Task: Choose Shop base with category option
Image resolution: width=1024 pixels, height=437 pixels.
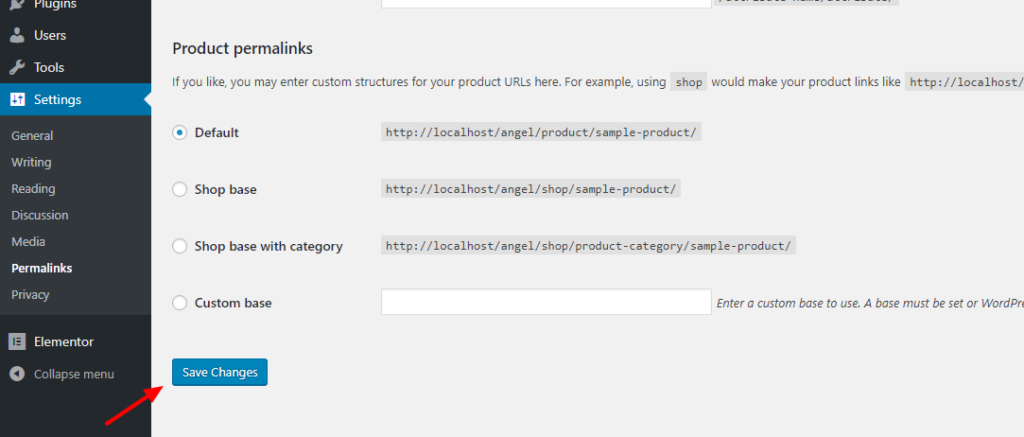Action: [180, 246]
